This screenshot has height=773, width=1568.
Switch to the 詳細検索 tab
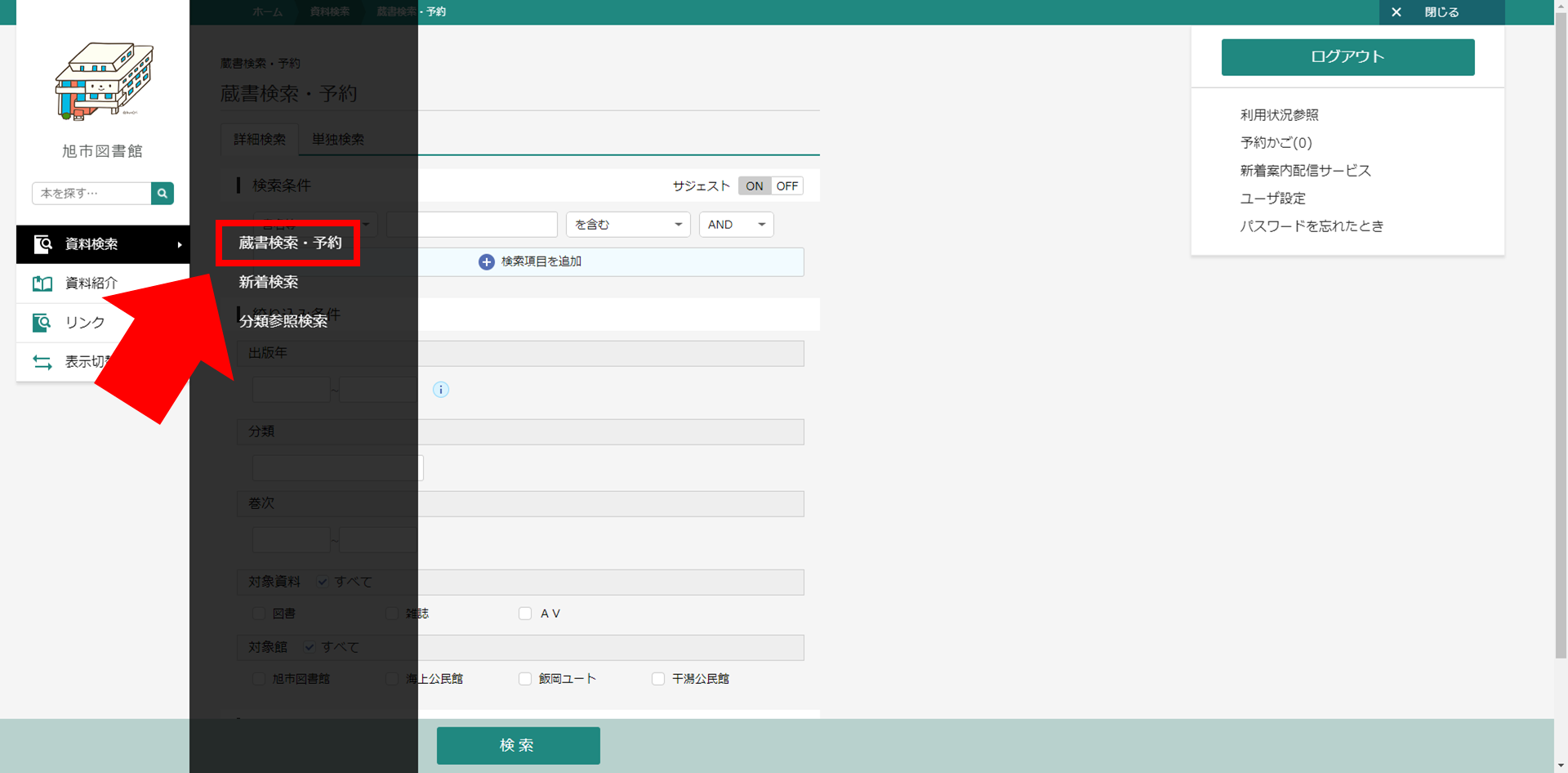click(260, 140)
